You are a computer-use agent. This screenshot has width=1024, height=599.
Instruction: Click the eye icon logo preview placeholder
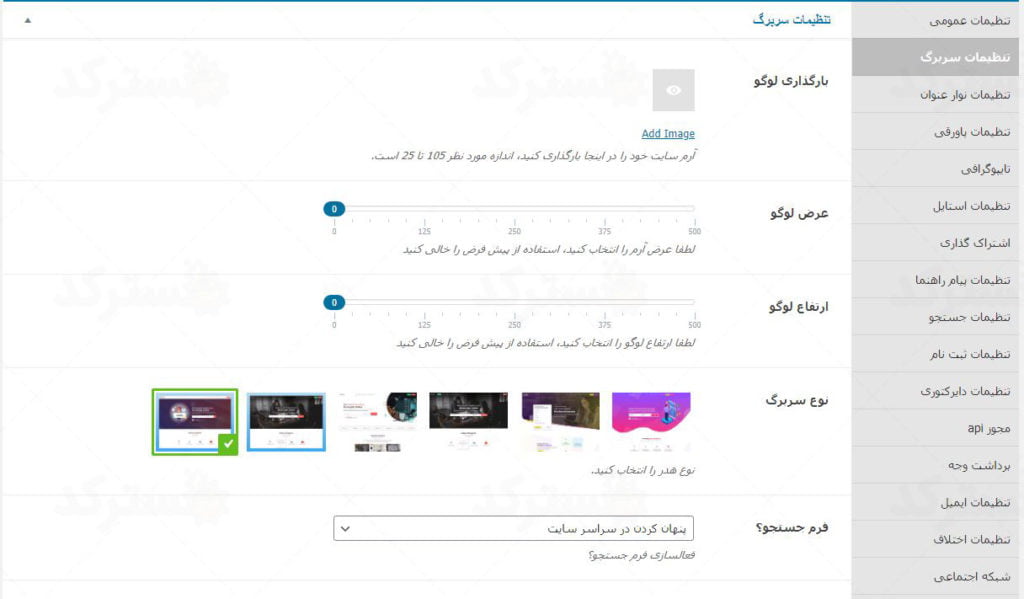pos(673,90)
